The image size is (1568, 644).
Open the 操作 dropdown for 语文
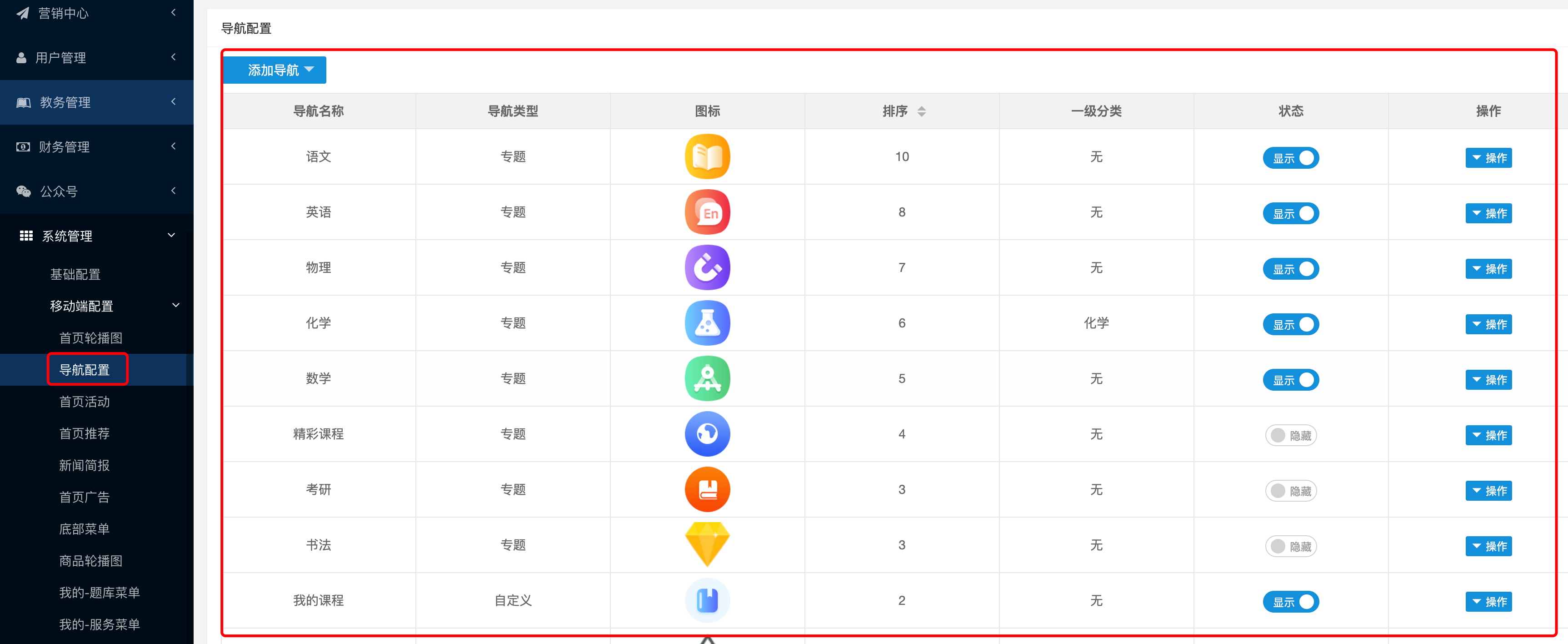point(1488,158)
